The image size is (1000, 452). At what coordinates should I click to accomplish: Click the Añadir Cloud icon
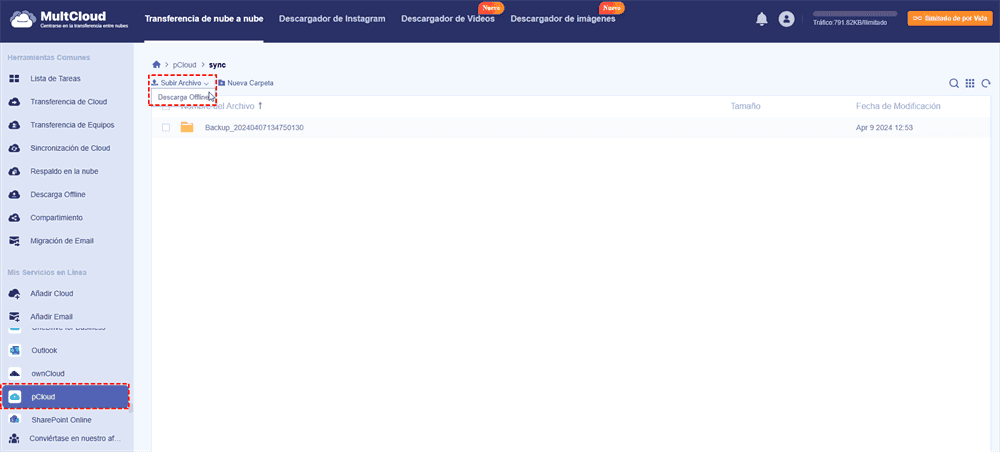[14, 293]
